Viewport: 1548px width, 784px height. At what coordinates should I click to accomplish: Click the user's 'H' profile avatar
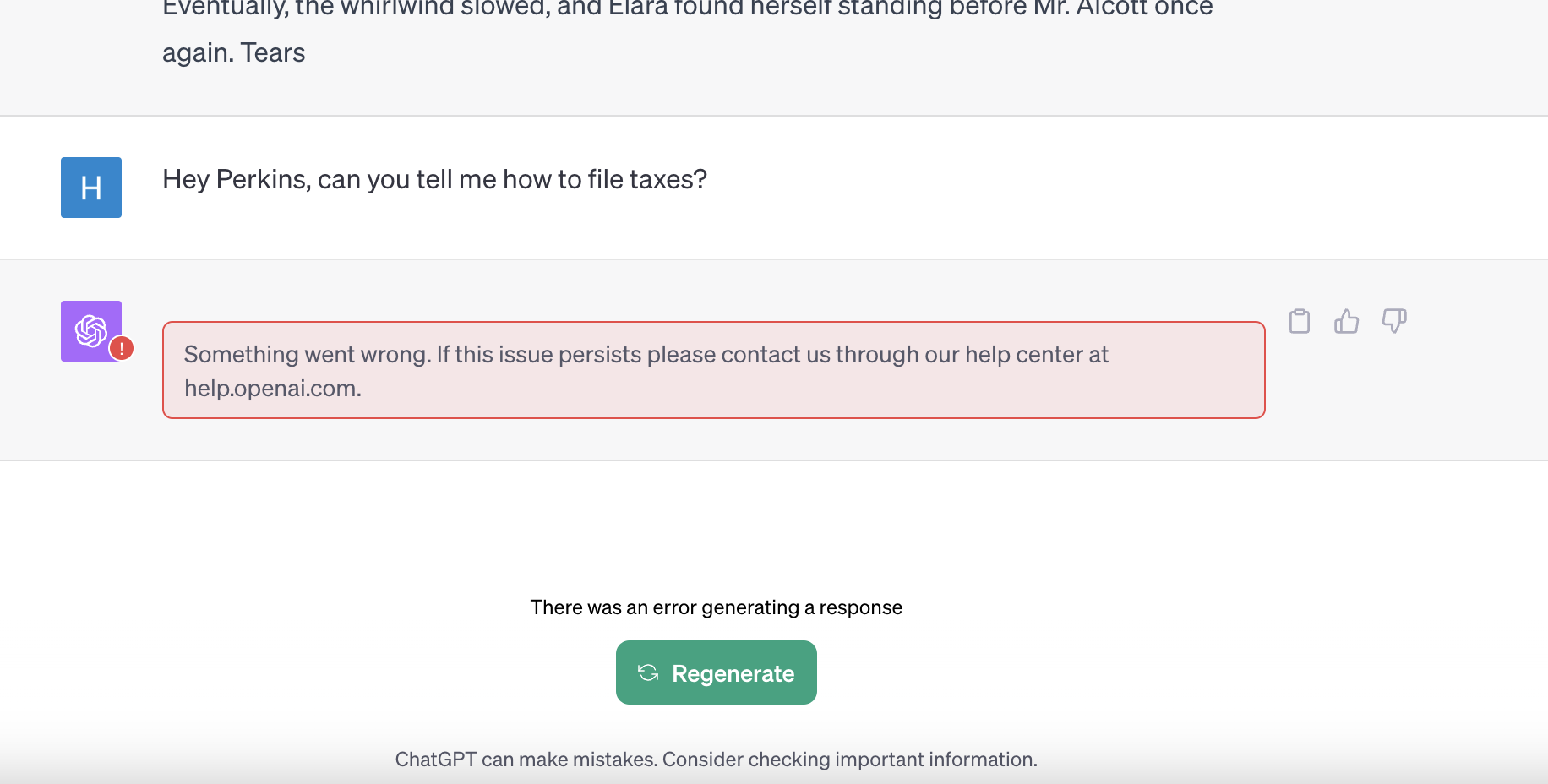[x=90, y=188]
